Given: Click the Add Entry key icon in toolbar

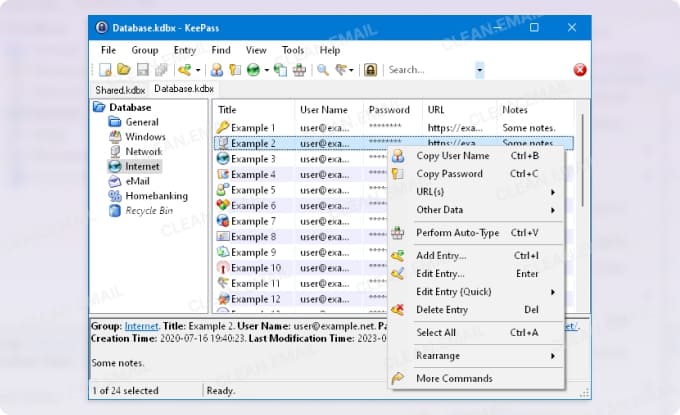Looking at the screenshot, I should tap(185, 70).
